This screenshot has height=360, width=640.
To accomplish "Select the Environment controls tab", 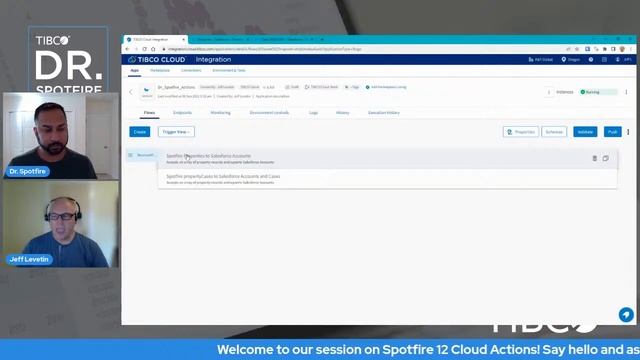I will click(x=269, y=113).
